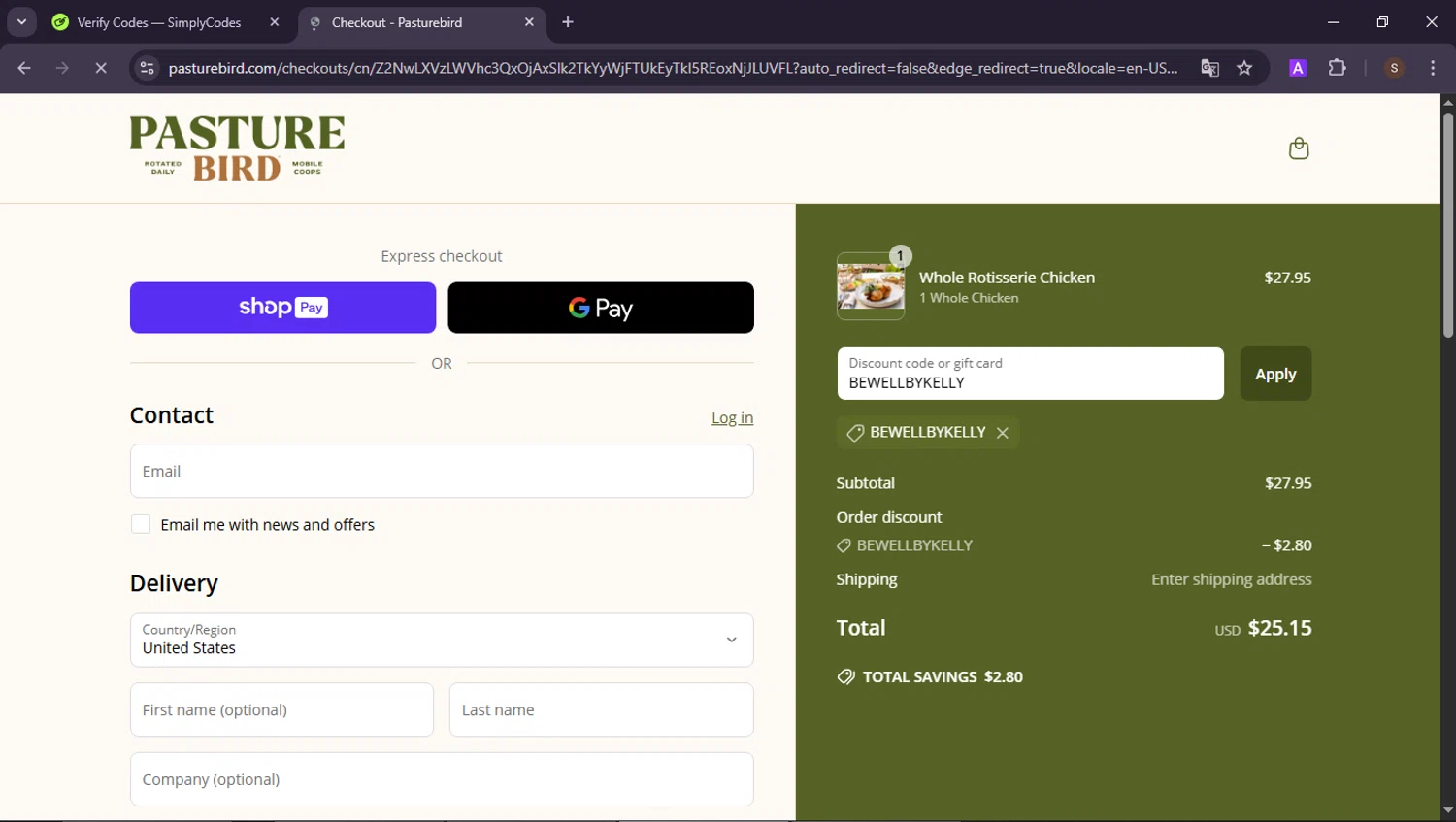Click the Enter shipping address text
The height and width of the screenshot is (822, 1456).
click(x=1231, y=579)
